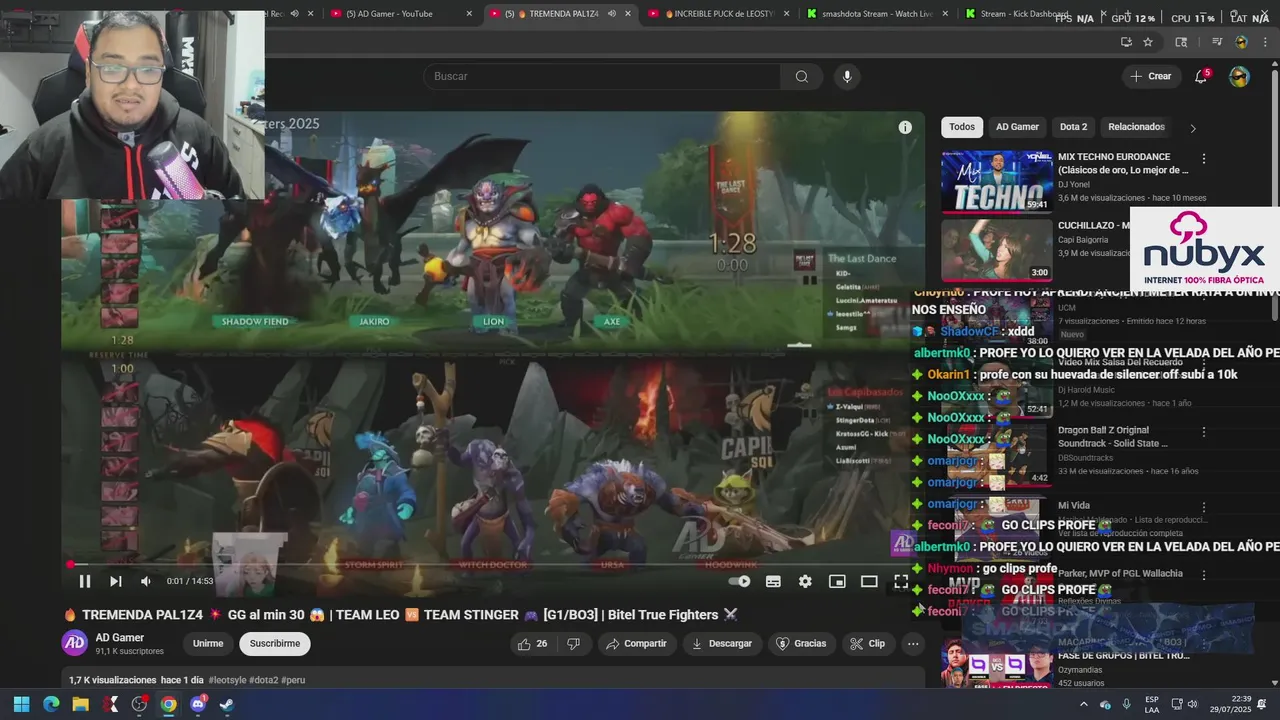Open the AD Gamer channel name link
This screenshot has width=1280, height=720.
click(x=120, y=637)
